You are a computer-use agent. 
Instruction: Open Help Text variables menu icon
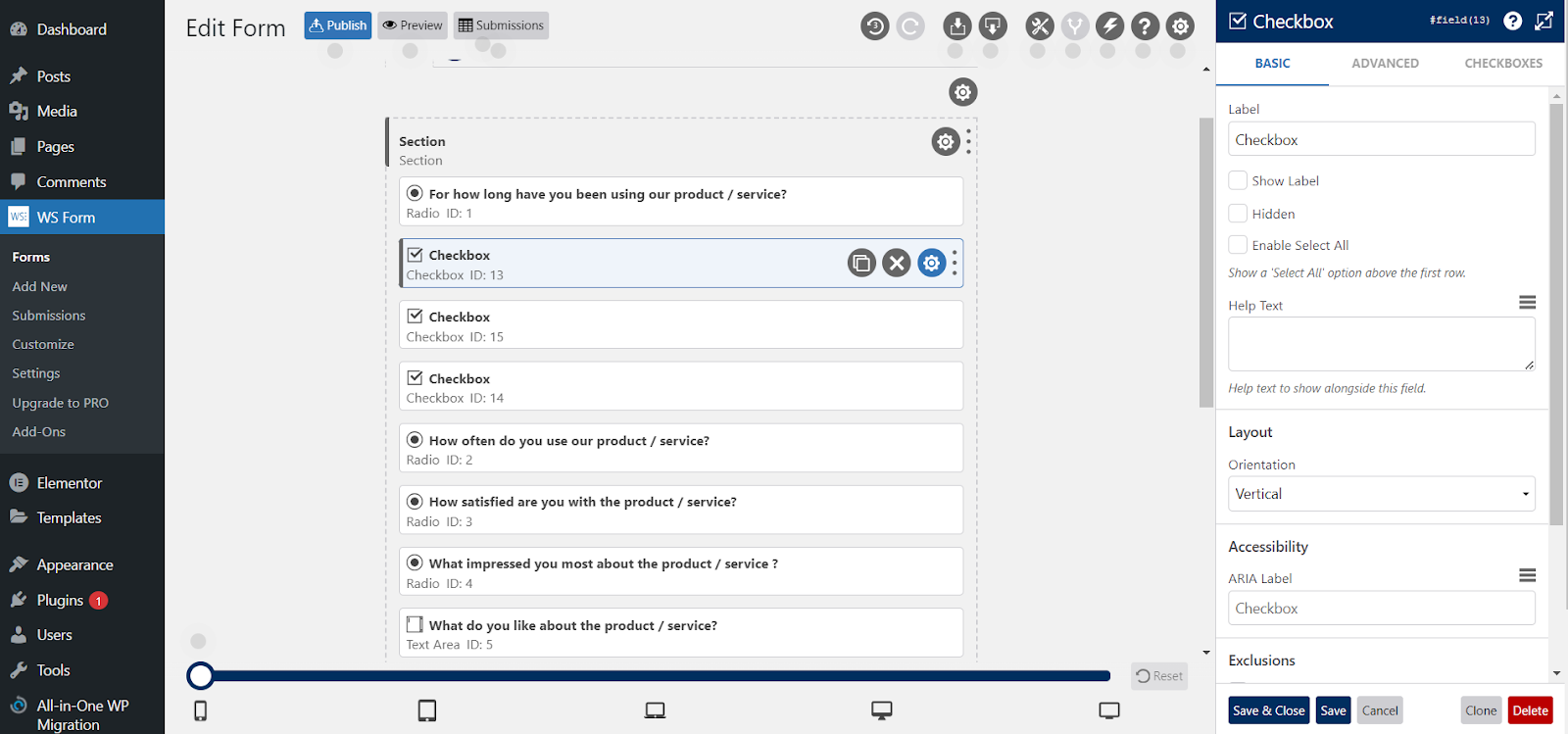tap(1527, 303)
